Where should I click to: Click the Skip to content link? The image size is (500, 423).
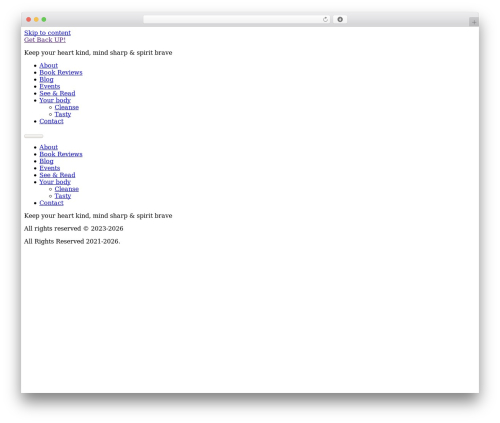pyautogui.click(x=47, y=33)
